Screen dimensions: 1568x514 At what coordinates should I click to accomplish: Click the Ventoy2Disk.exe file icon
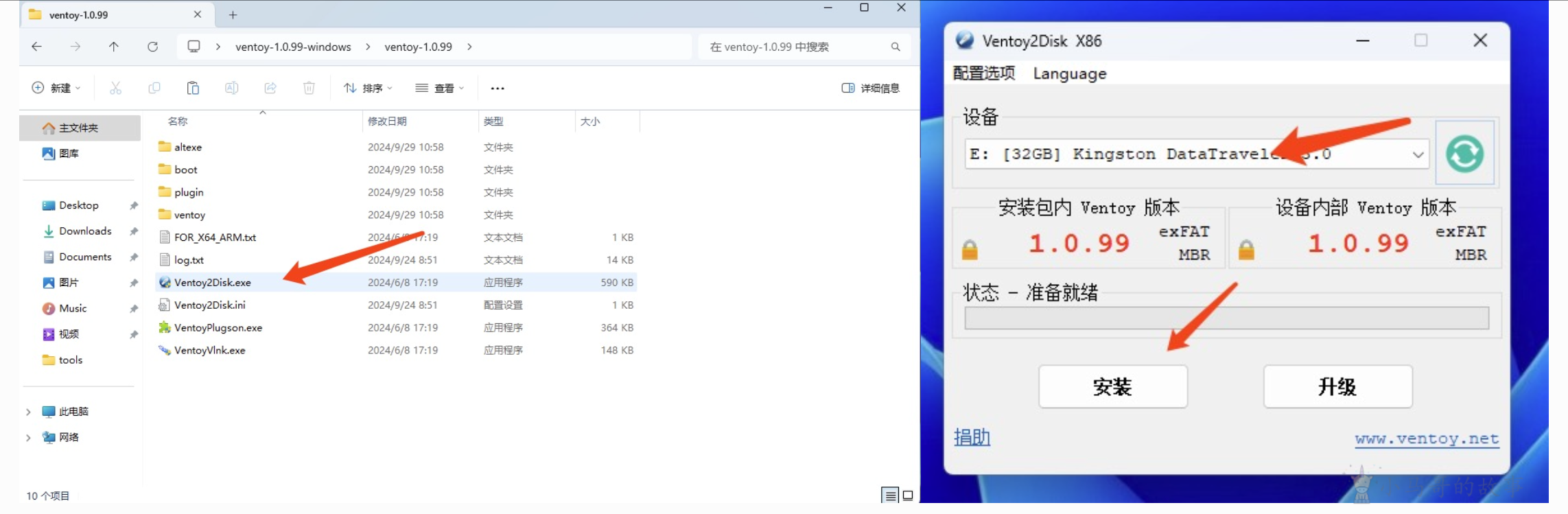165,282
